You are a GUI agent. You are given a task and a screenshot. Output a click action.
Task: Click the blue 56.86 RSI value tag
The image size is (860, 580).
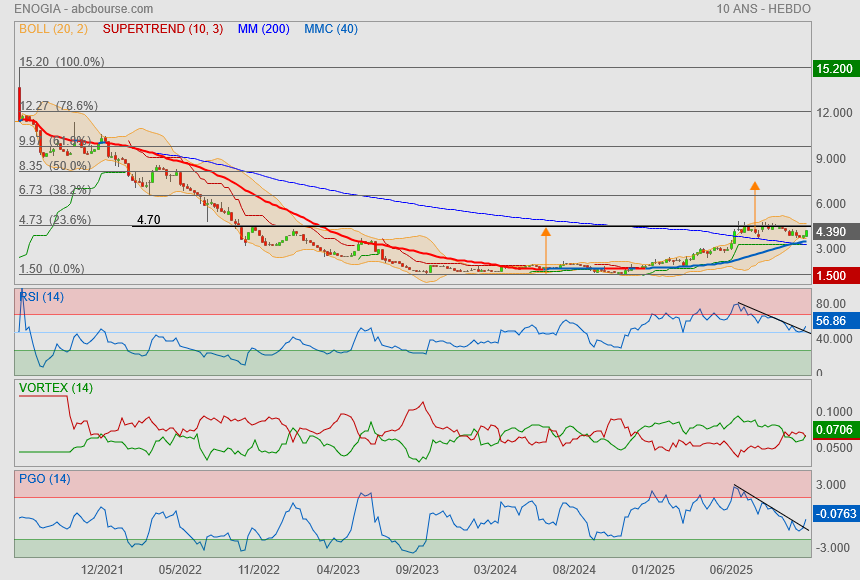click(x=831, y=321)
